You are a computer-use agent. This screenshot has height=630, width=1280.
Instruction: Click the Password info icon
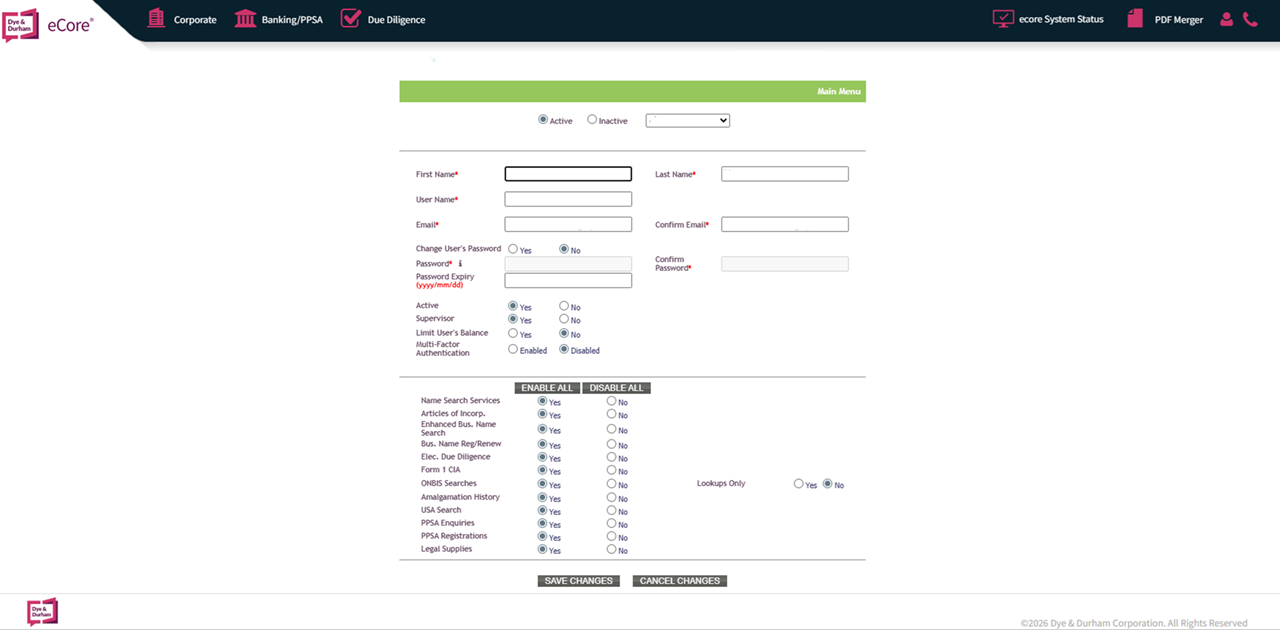click(460, 264)
